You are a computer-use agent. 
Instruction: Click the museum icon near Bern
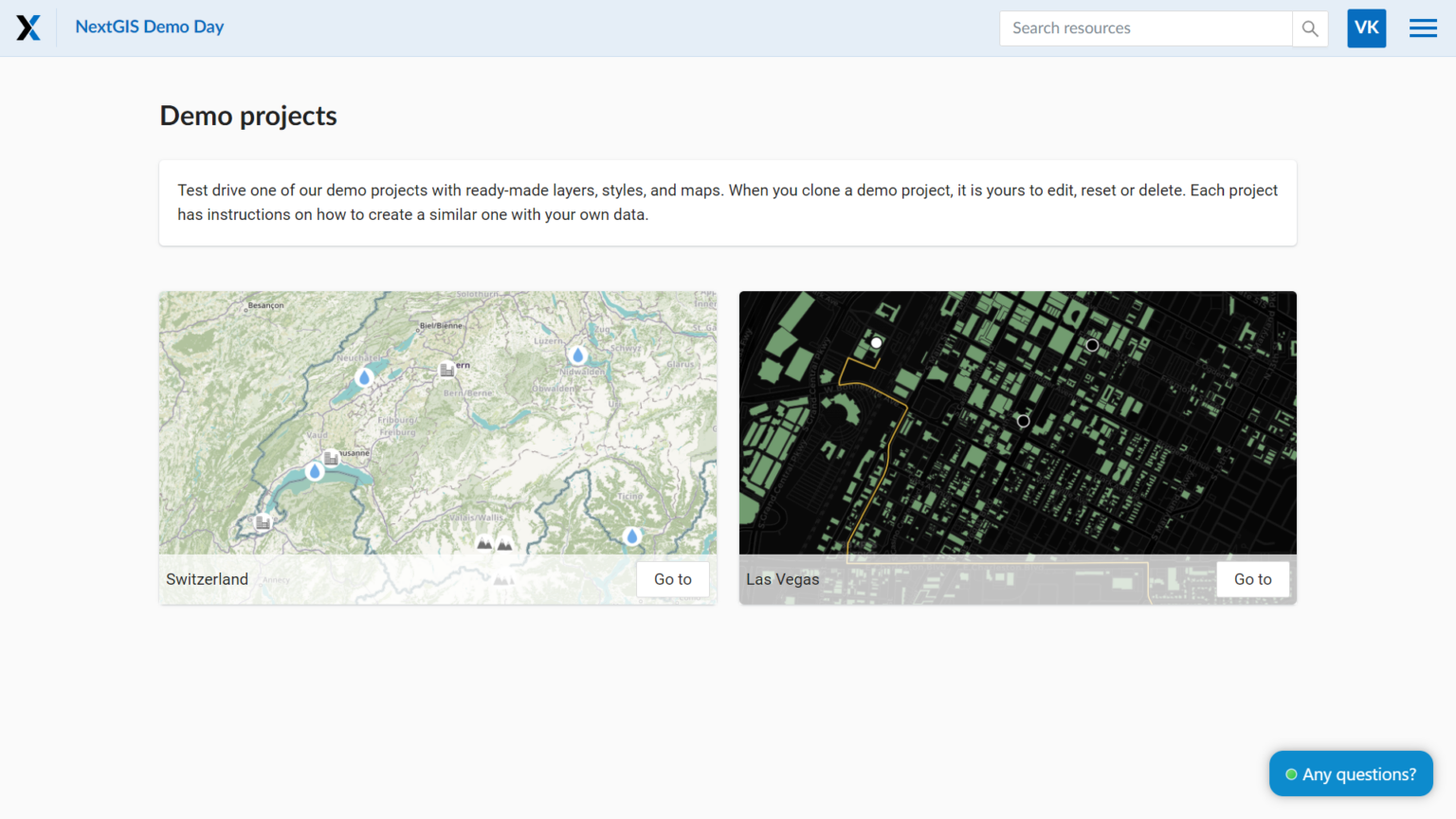click(x=446, y=370)
